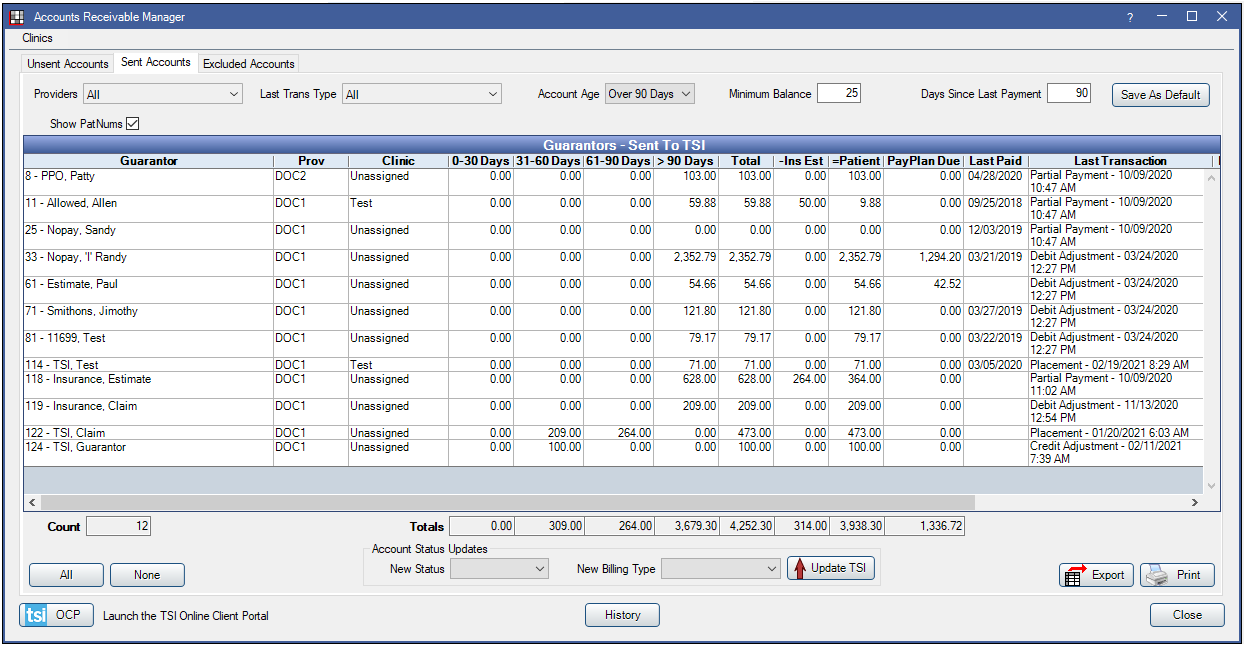The image size is (1244, 647).
Task: Select guarantor '33 - Nopay, 'I' Randy'
Action: coord(615,263)
